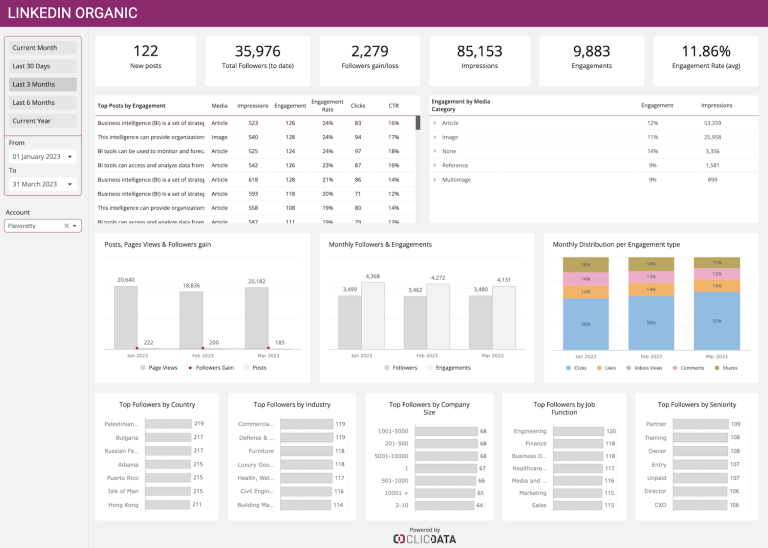The height and width of the screenshot is (548, 768).
Task: Select the Last 30 Days filter
Action: tap(42, 66)
